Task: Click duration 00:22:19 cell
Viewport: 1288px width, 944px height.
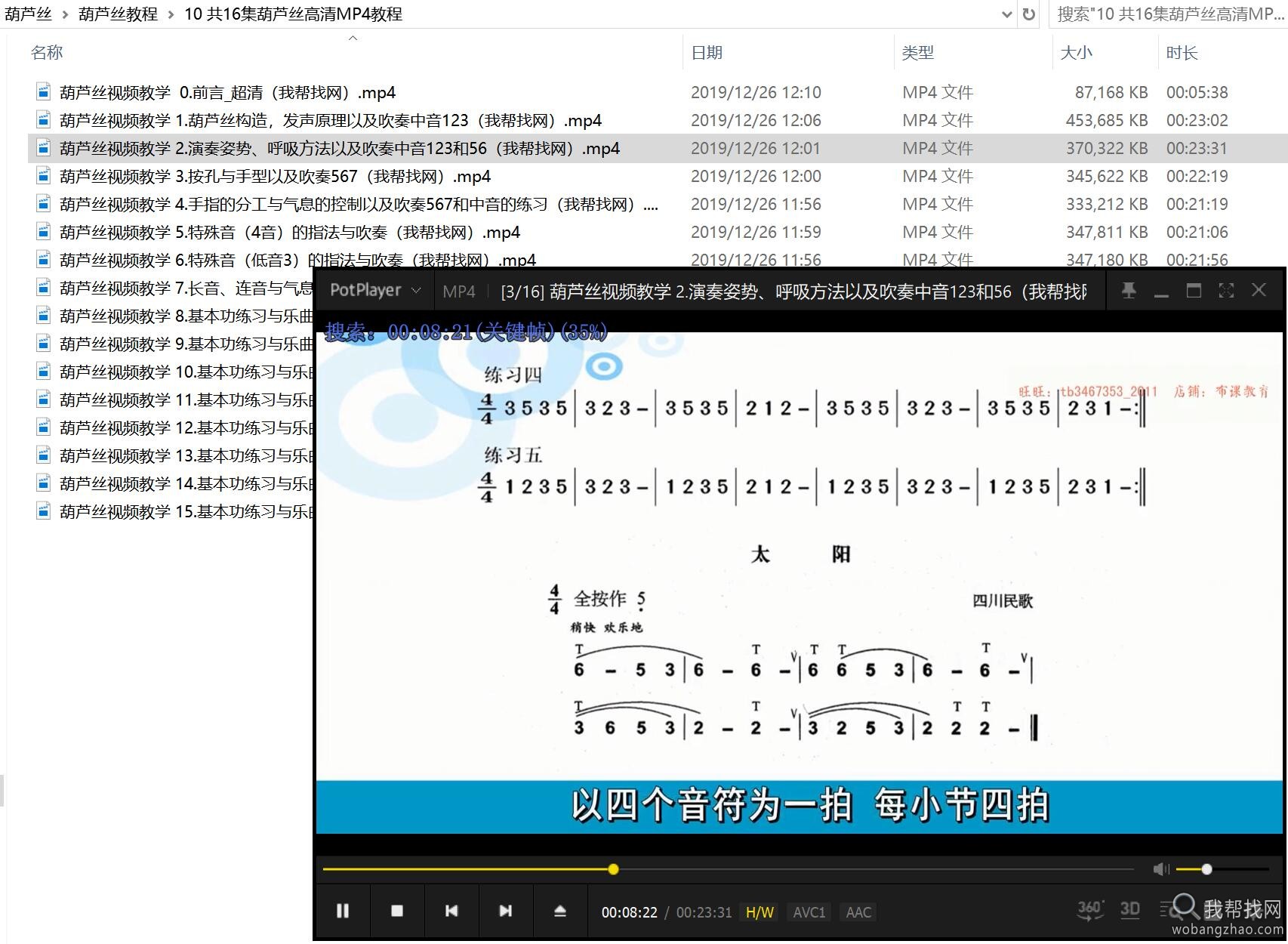Action: [1197, 177]
